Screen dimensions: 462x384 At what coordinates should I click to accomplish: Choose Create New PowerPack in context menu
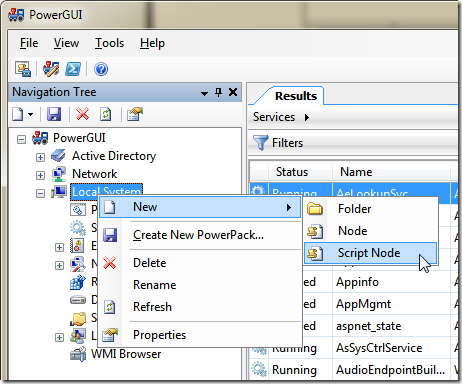click(200, 235)
